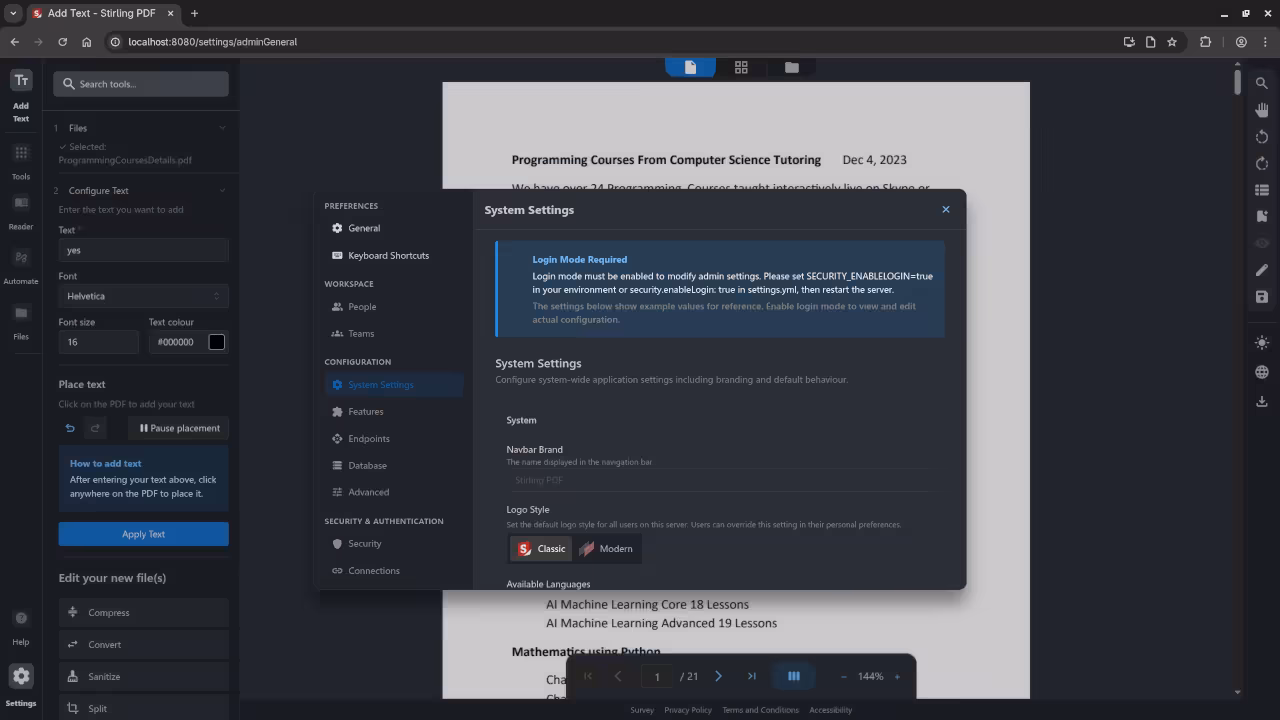Rotate the page counterclockwise
This screenshot has width=1280, height=720.
[1262, 137]
